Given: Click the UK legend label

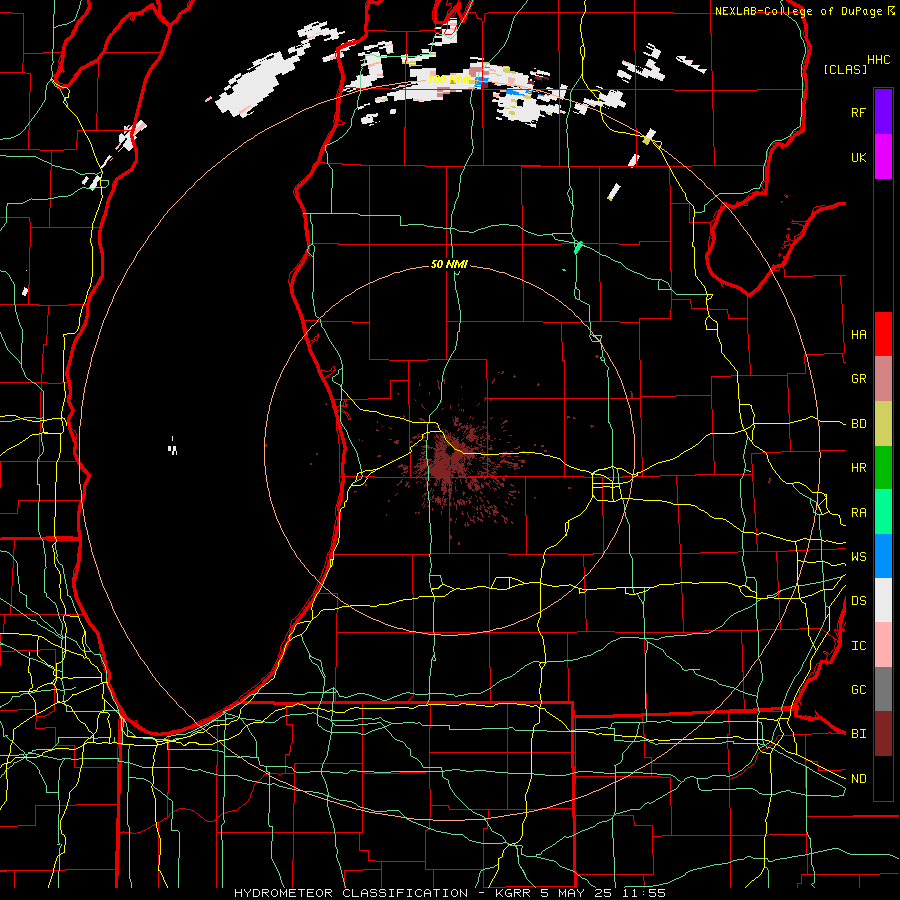Looking at the screenshot, I should (859, 157).
